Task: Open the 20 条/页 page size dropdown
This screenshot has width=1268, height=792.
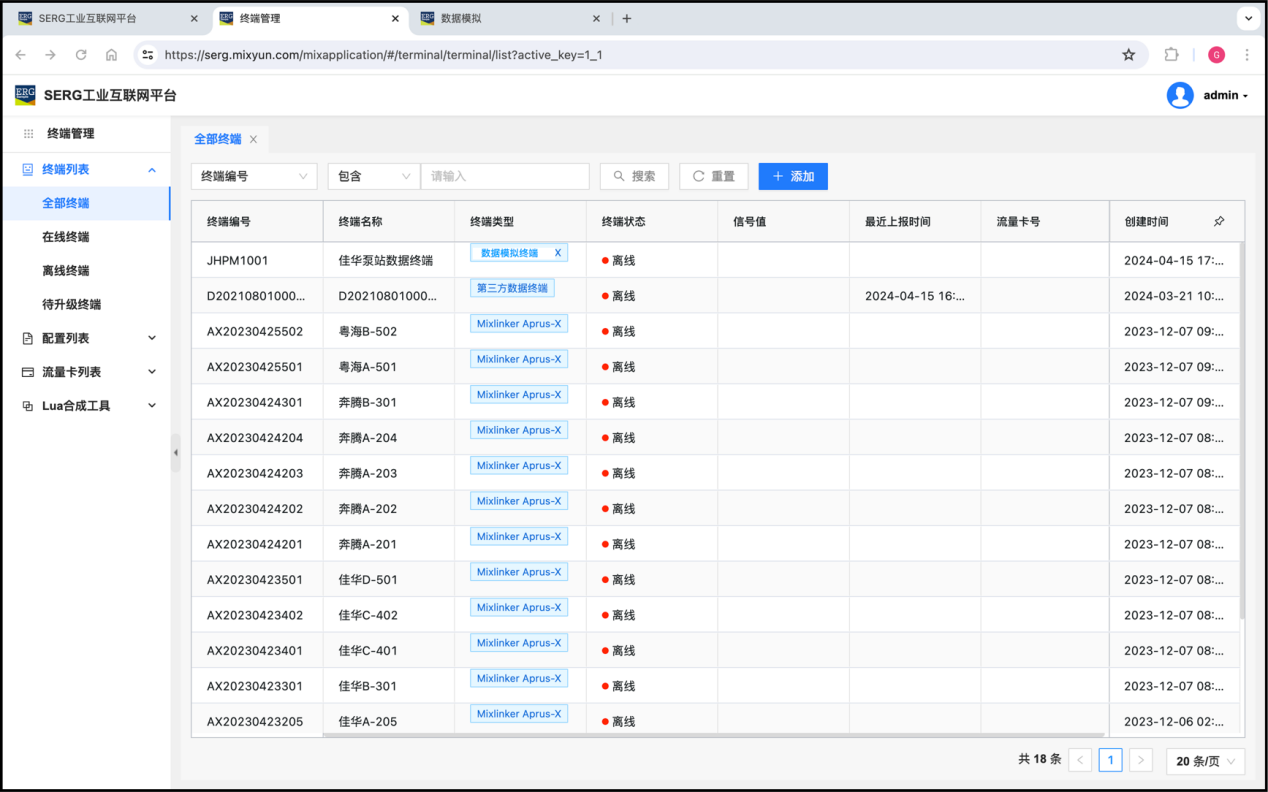Action: click(x=1205, y=761)
